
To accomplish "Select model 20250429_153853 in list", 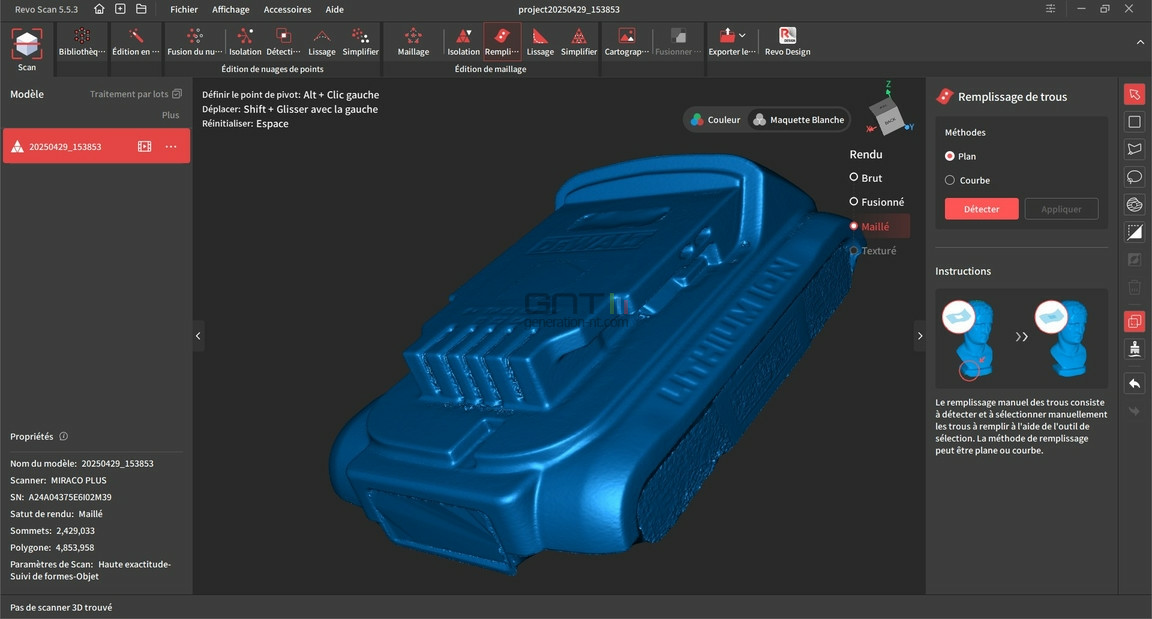I will tap(96, 146).
